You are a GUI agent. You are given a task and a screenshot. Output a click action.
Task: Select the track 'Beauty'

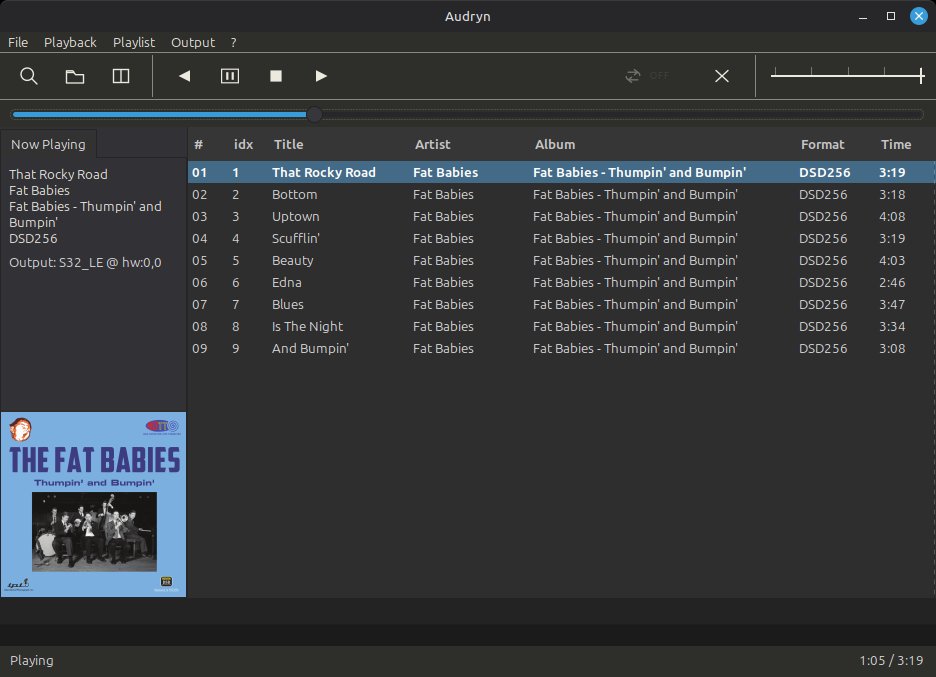pyautogui.click(x=561, y=260)
